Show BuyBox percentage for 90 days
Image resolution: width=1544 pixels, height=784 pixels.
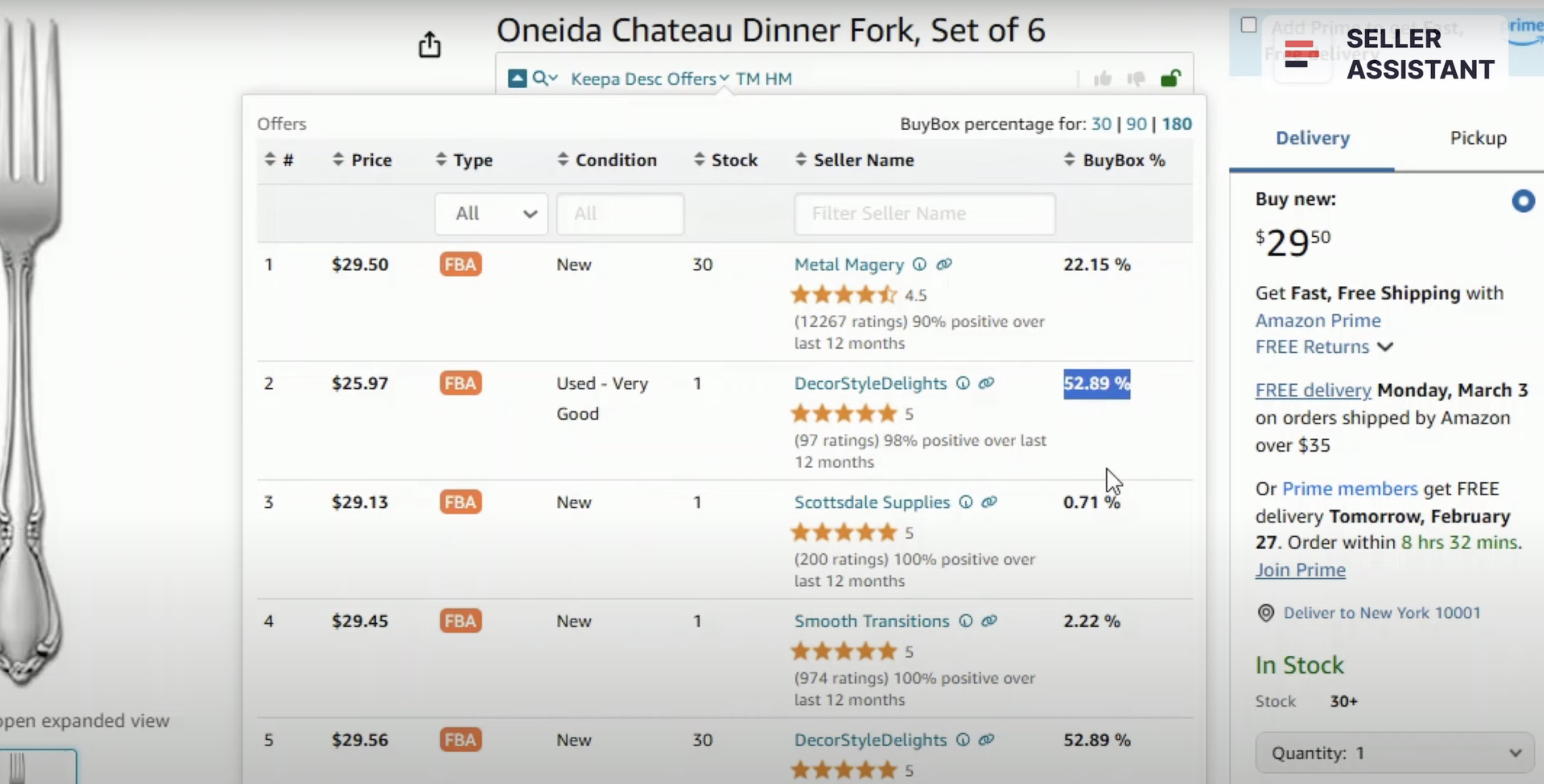click(1136, 124)
